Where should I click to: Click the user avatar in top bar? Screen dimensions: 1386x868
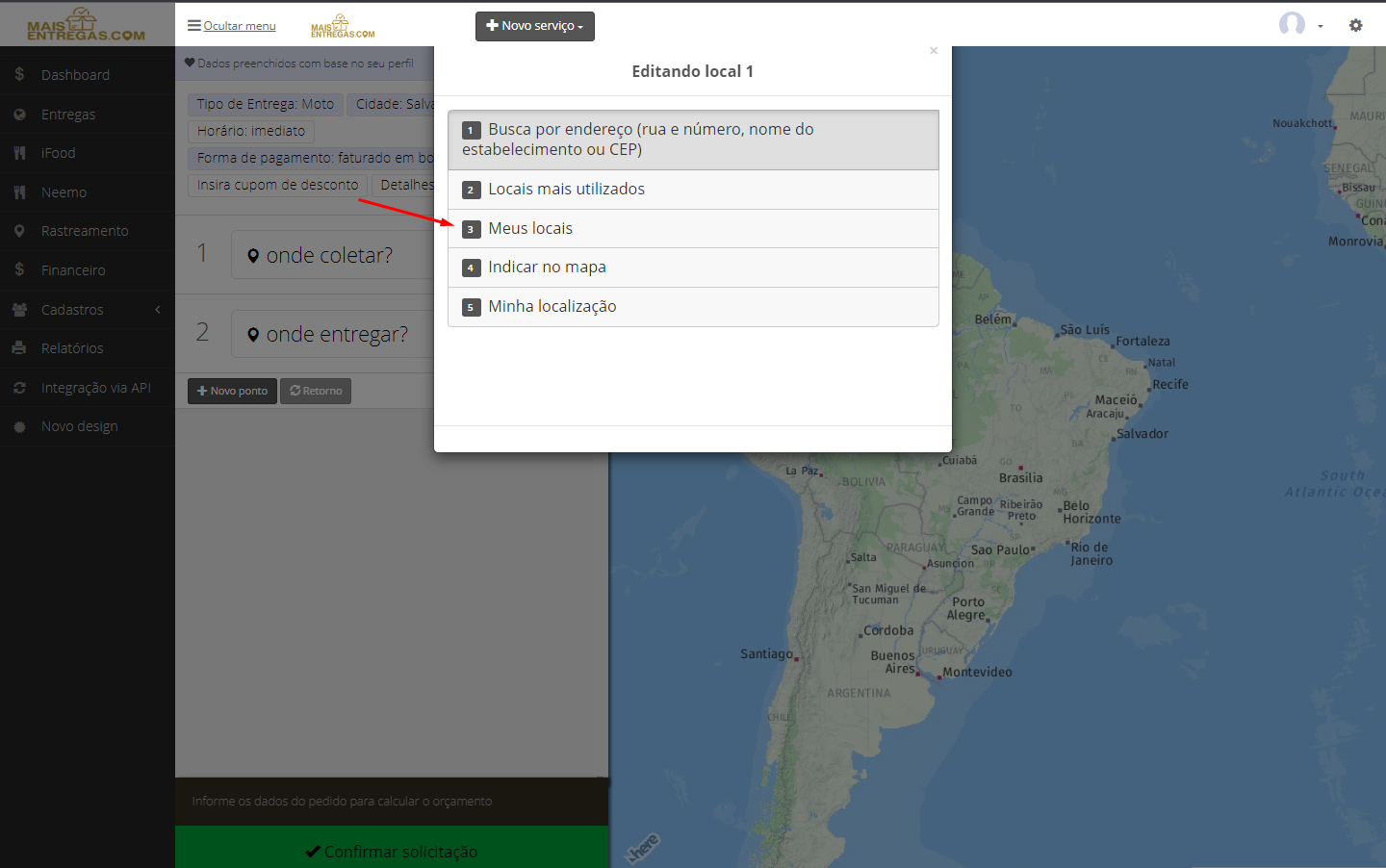pos(1292,24)
